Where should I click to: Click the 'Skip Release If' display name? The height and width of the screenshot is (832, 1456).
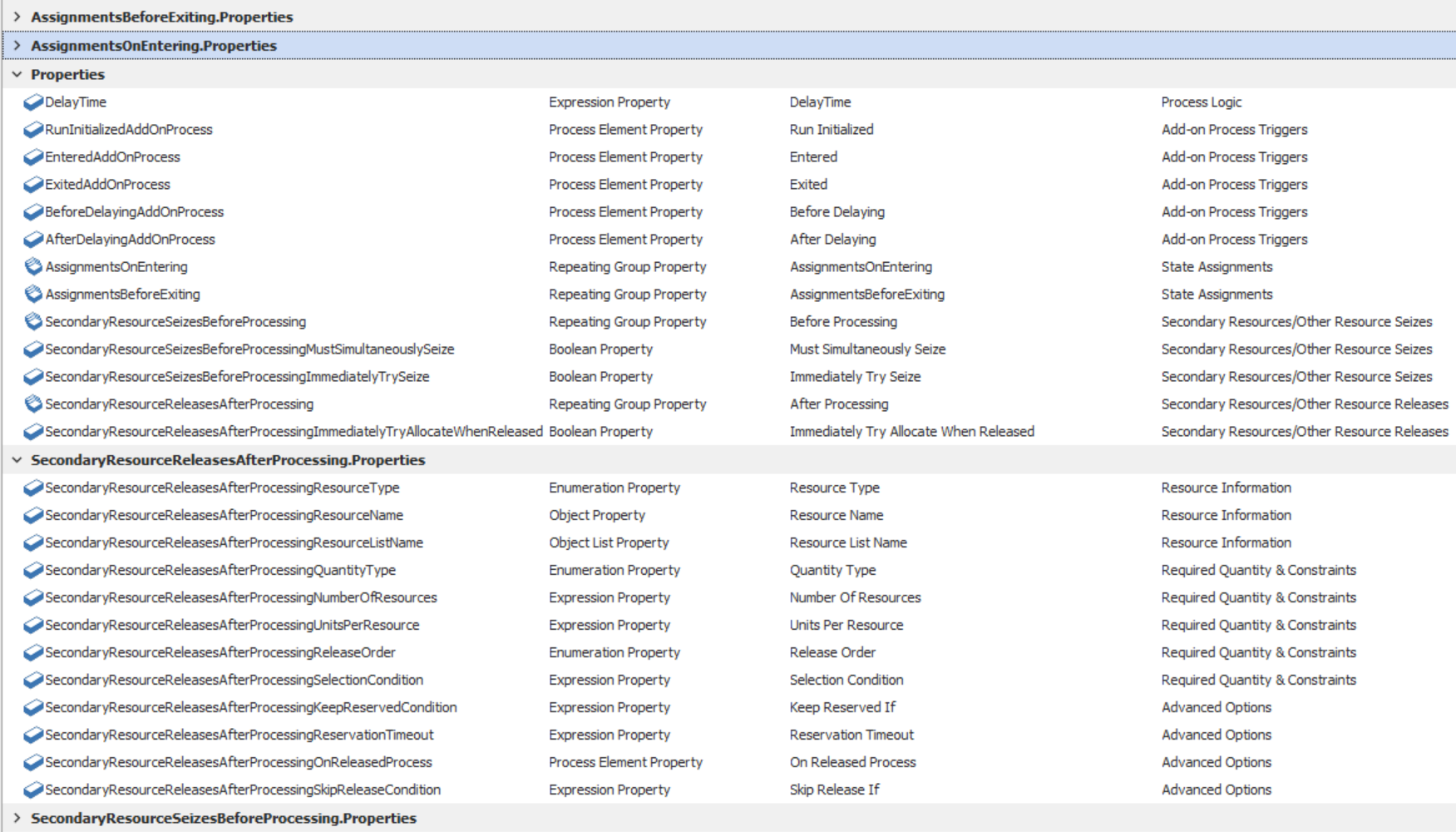click(x=834, y=790)
